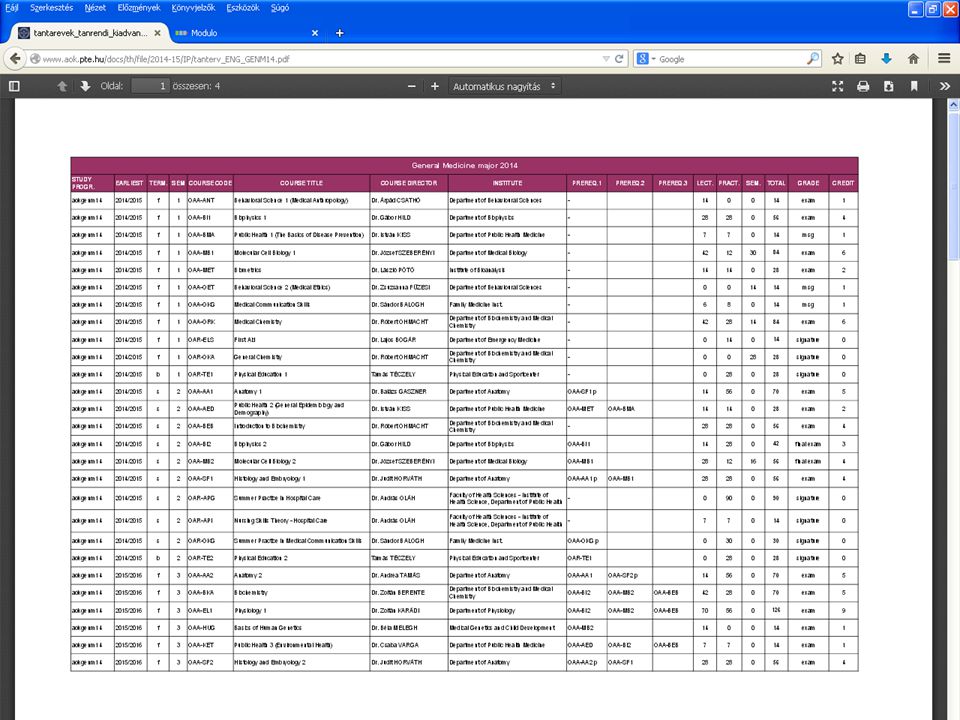
Task: Click the General Medicine major 2014 title
Action: [464, 165]
